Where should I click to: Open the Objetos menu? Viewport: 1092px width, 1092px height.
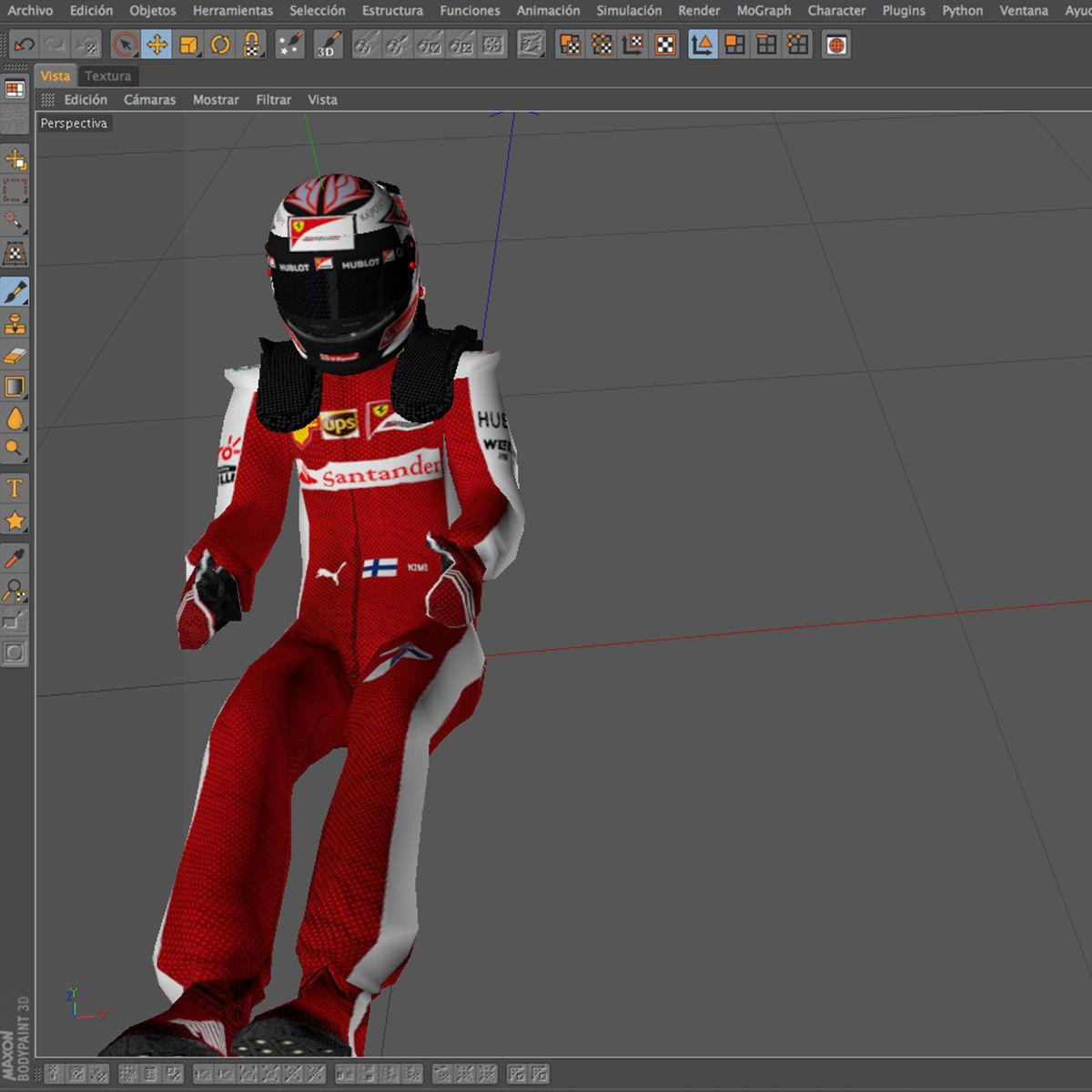[153, 11]
